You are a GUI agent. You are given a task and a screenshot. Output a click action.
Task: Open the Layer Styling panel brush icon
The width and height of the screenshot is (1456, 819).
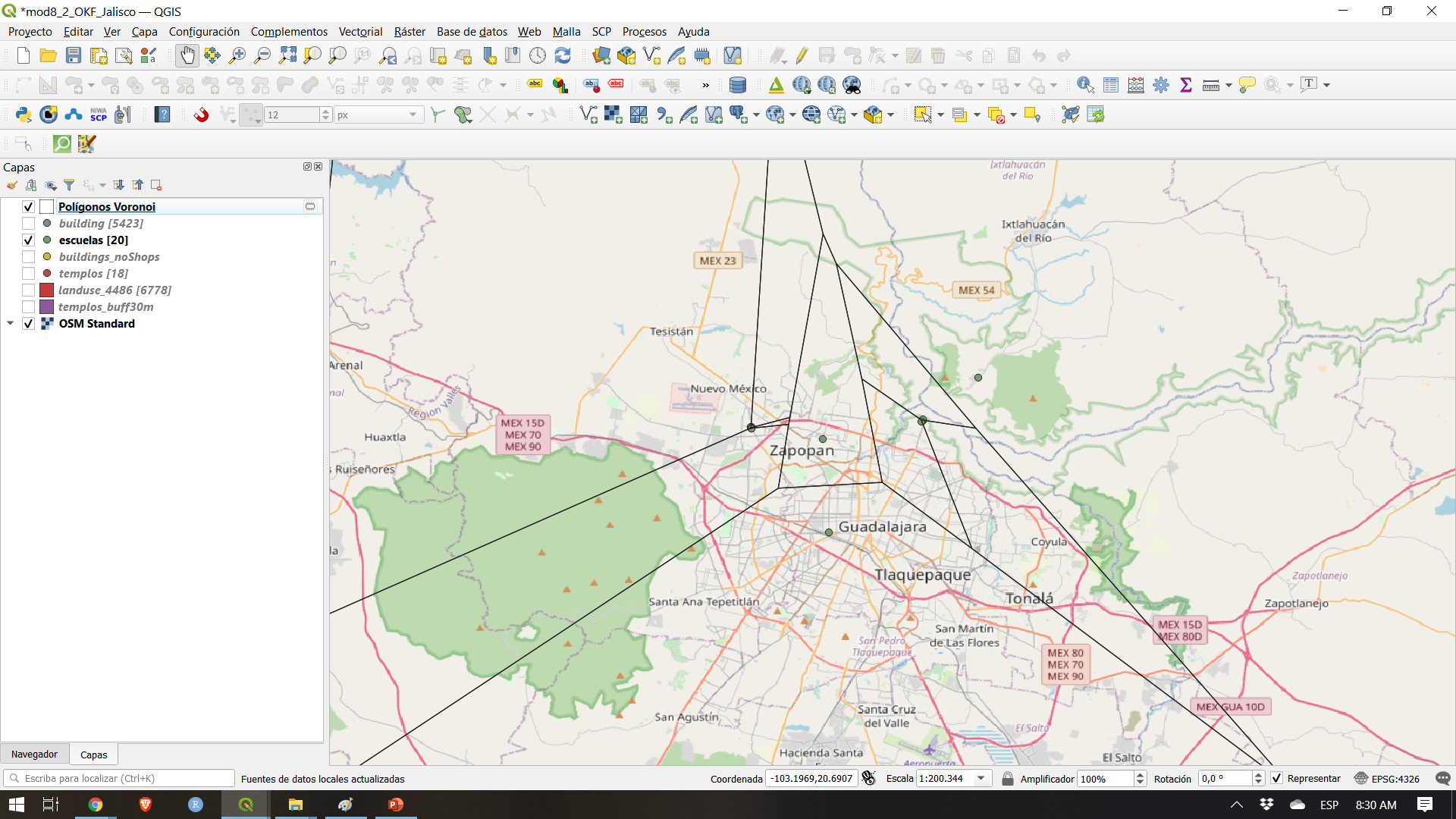pyautogui.click(x=12, y=185)
